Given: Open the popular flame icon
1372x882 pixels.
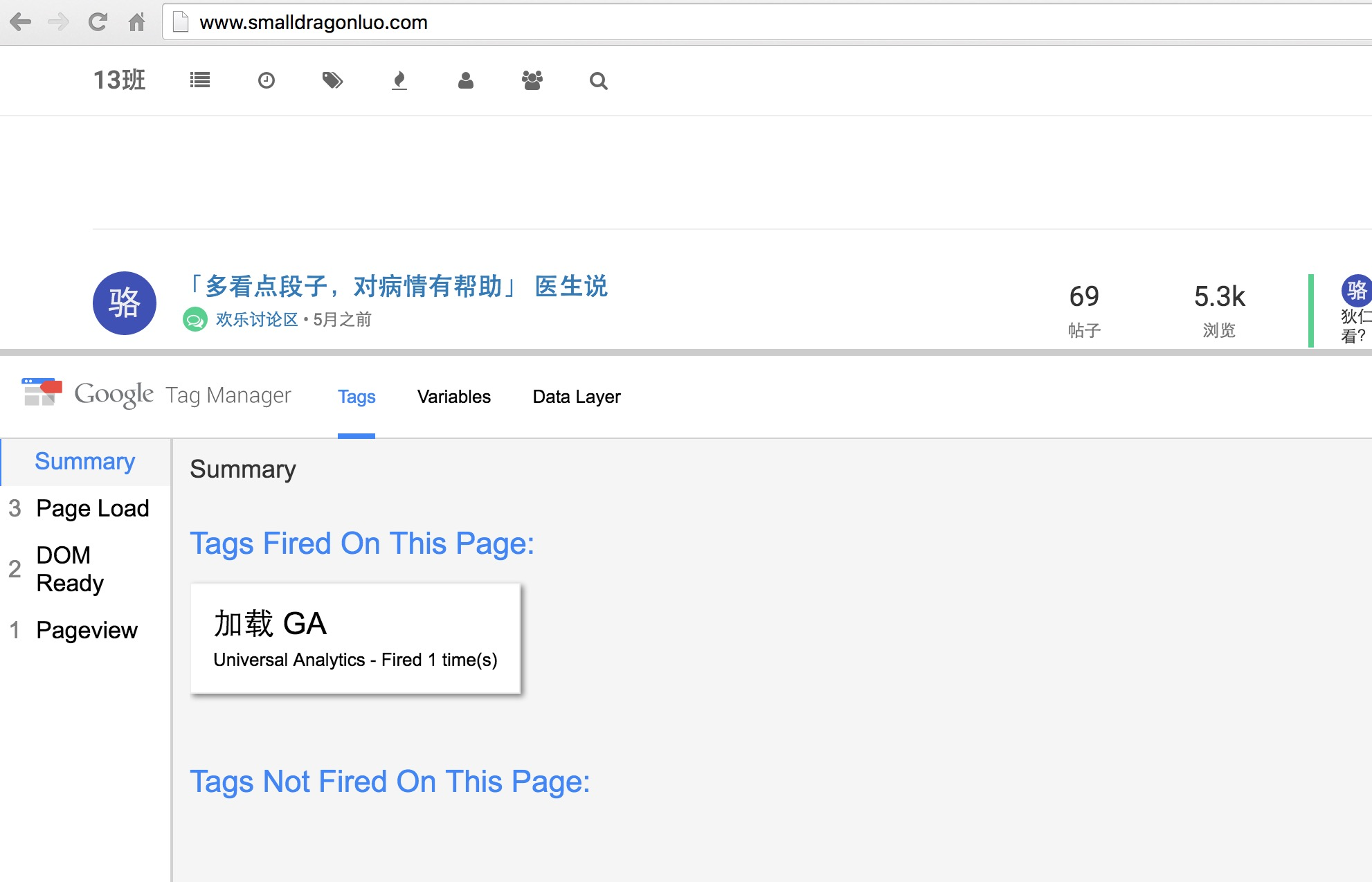Looking at the screenshot, I should point(399,80).
